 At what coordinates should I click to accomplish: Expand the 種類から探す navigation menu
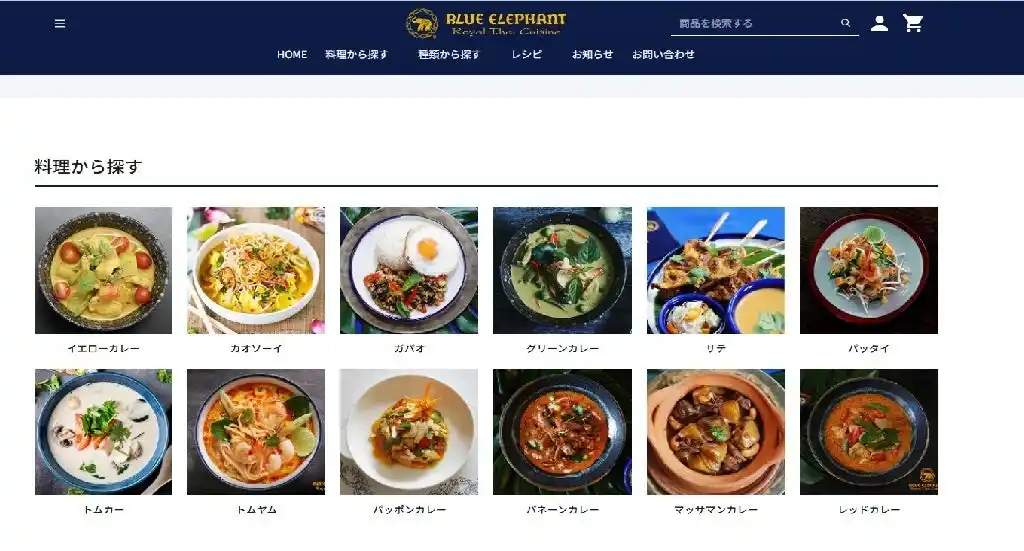tap(449, 54)
